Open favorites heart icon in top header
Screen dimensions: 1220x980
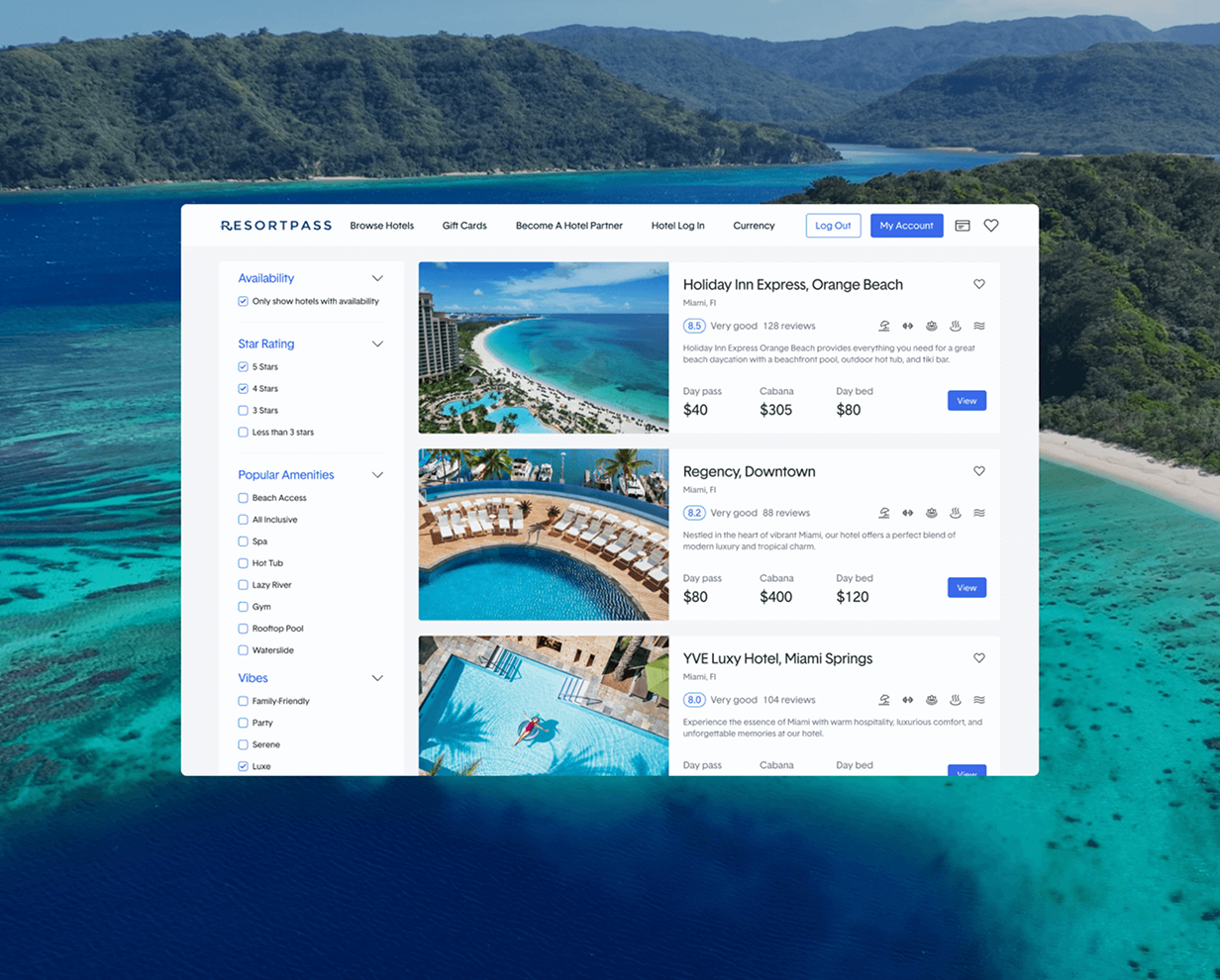click(991, 226)
